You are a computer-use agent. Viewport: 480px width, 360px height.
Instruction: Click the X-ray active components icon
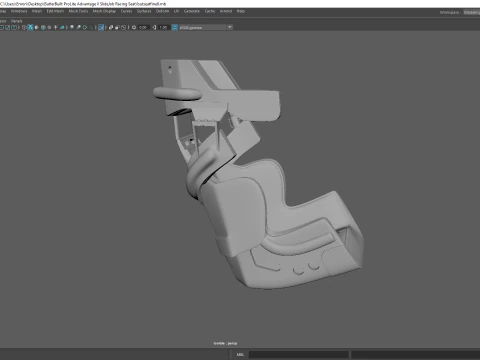(117, 27)
